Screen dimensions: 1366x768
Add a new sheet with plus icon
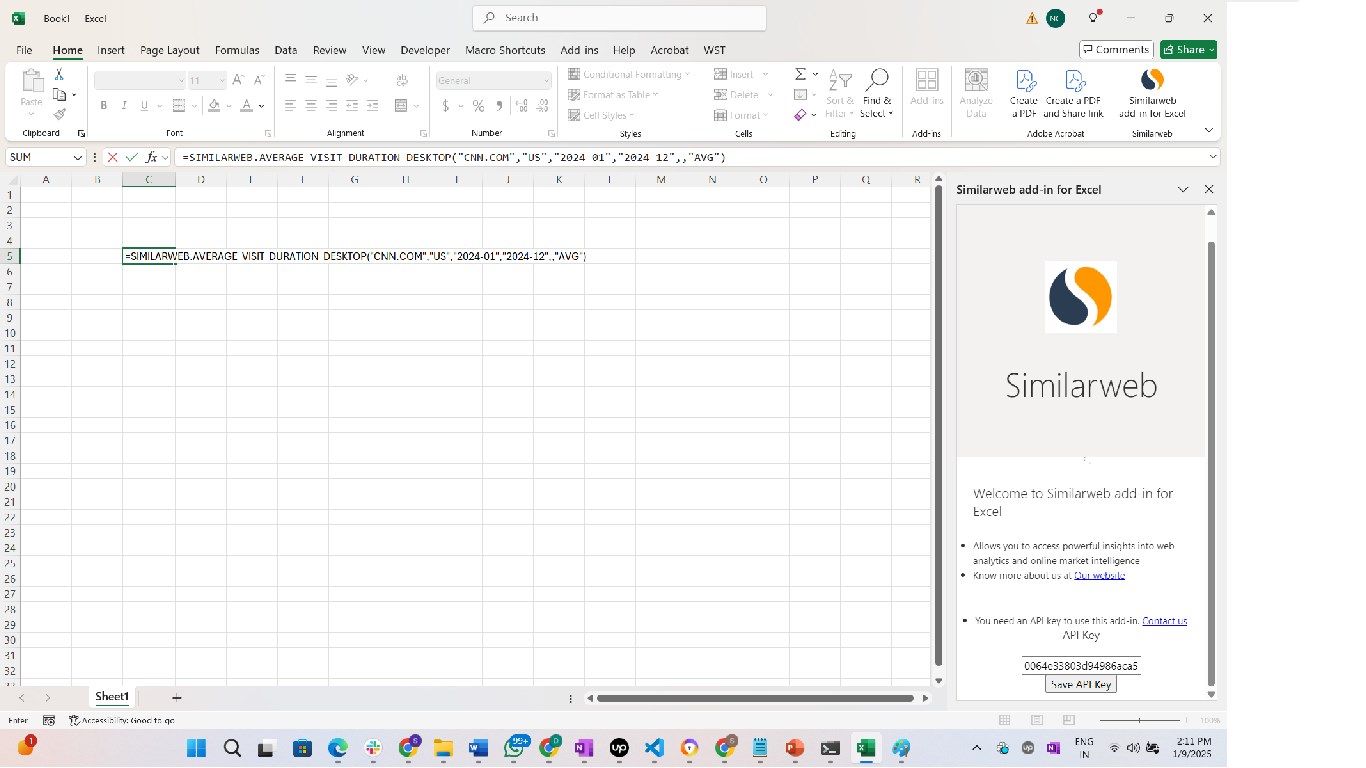pos(177,697)
